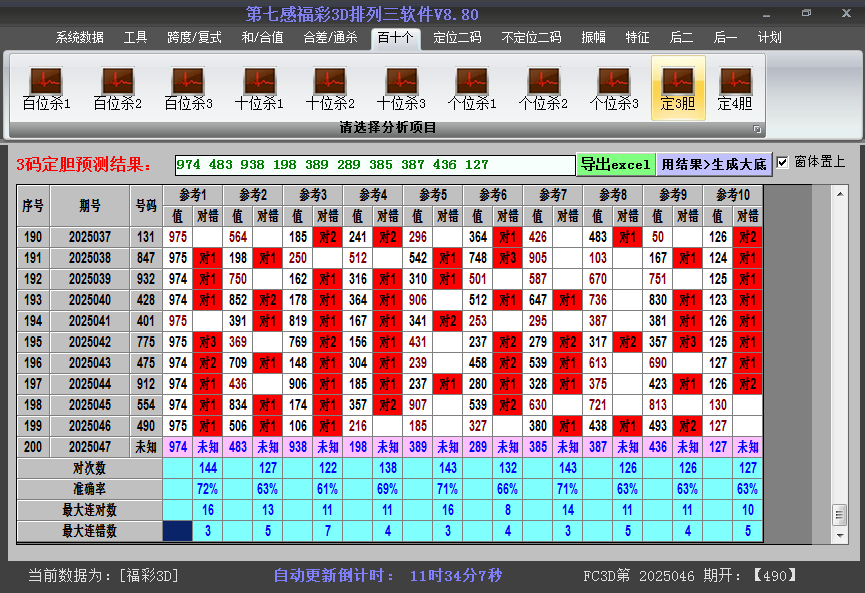Click 用结果>生成大底 button
865x593 pixels.
point(714,164)
